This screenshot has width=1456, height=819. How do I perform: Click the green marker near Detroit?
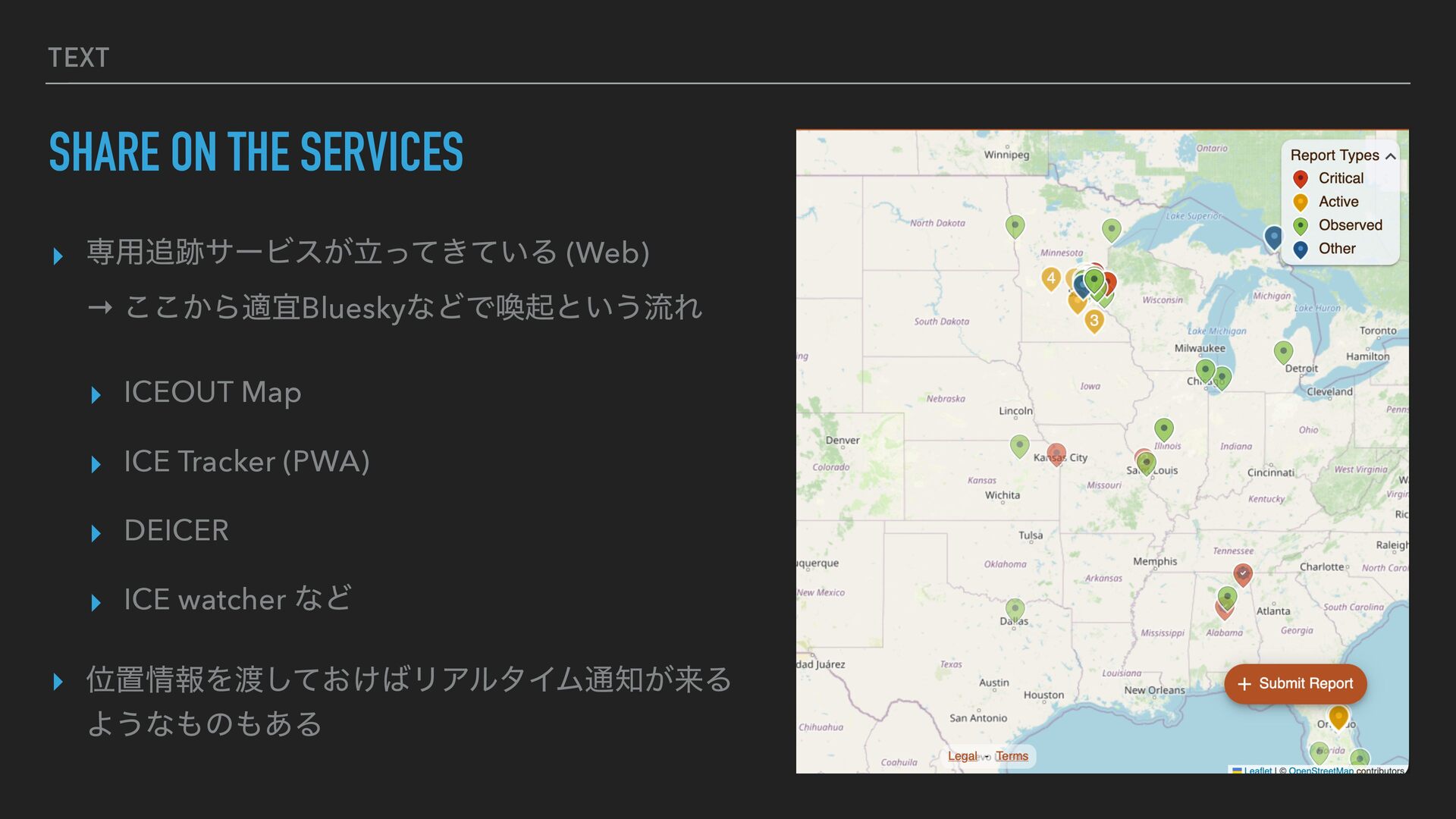[x=1283, y=351]
